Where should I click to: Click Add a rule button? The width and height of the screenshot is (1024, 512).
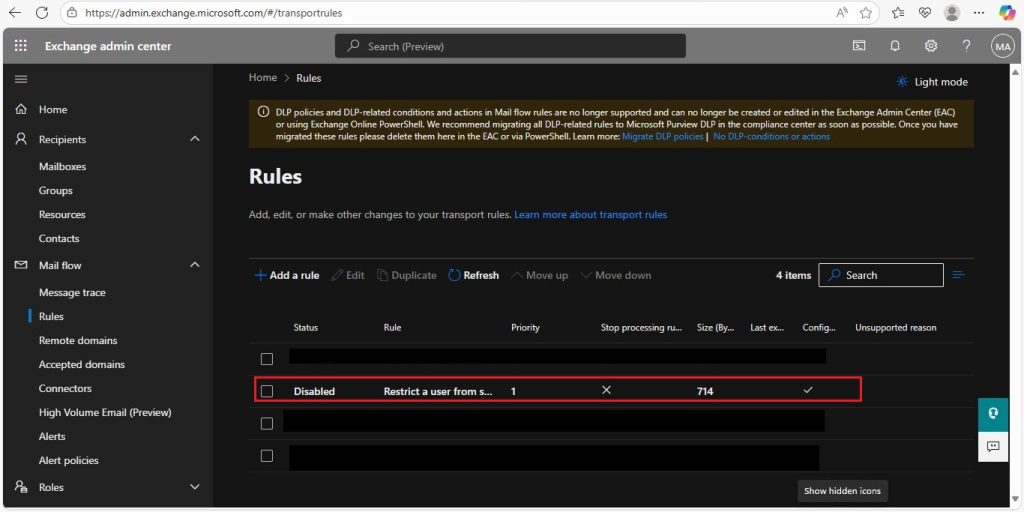point(287,275)
